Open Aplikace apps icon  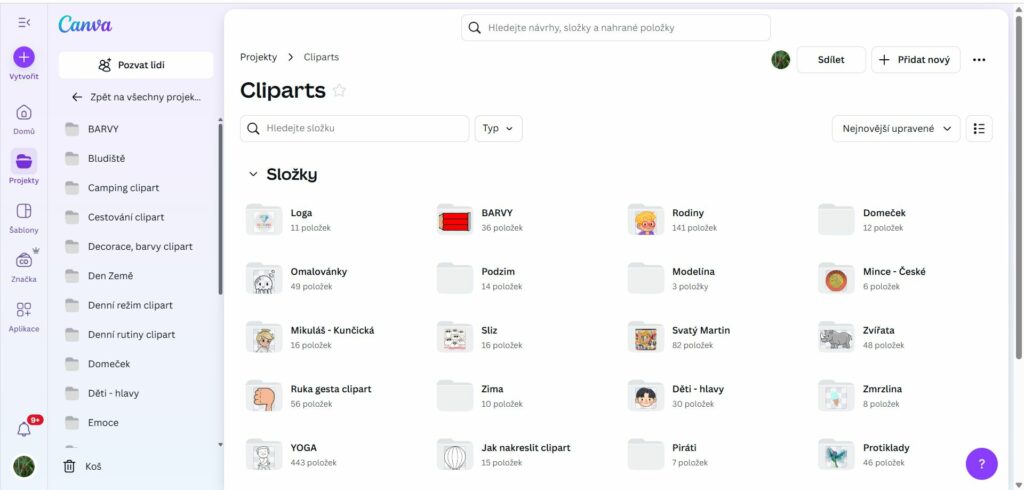[x=24, y=310]
